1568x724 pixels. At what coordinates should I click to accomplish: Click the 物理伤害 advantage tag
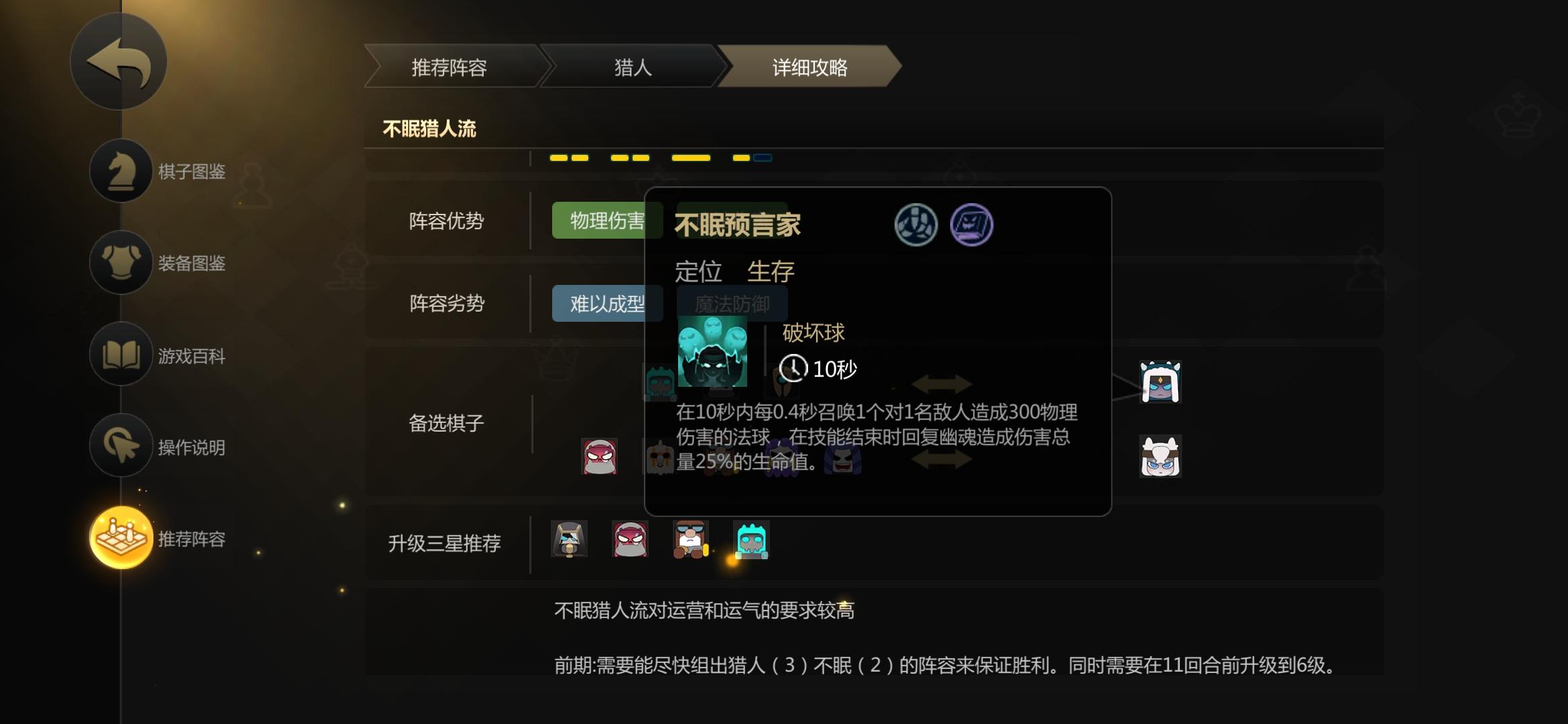click(x=607, y=221)
